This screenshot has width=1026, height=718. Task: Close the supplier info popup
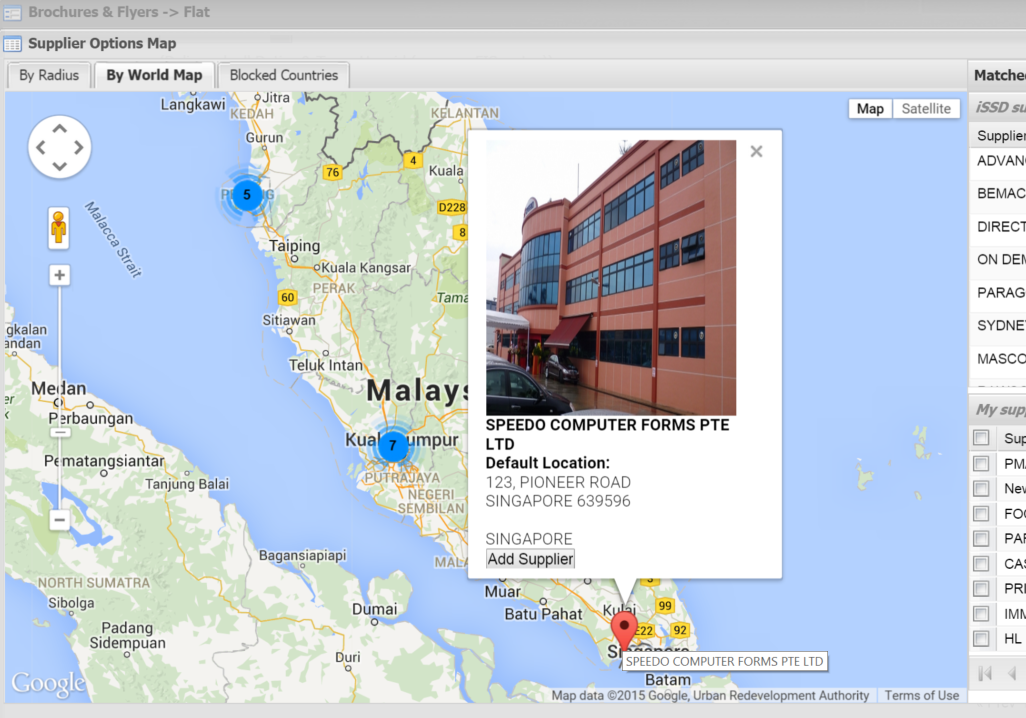[756, 151]
